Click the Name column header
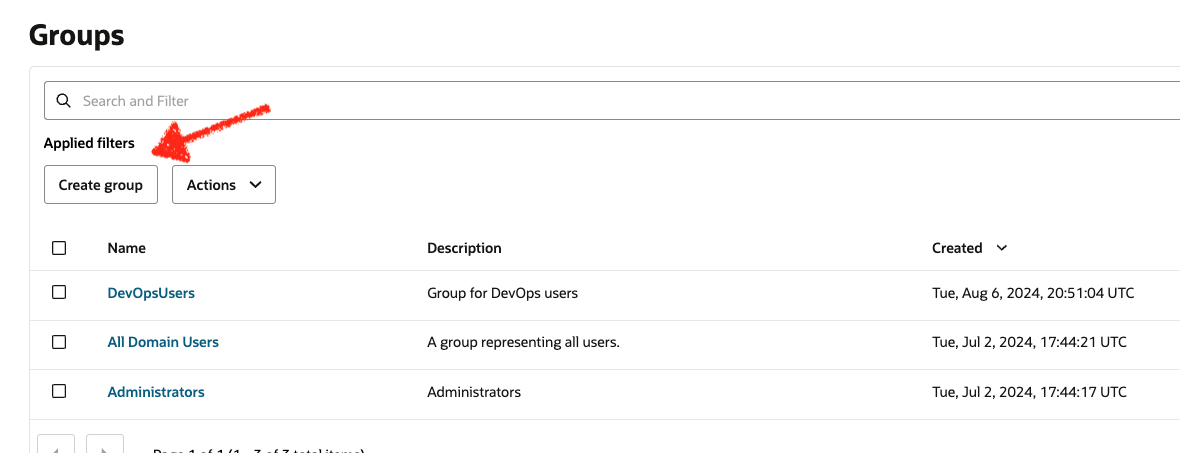 pyautogui.click(x=126, y=248)
